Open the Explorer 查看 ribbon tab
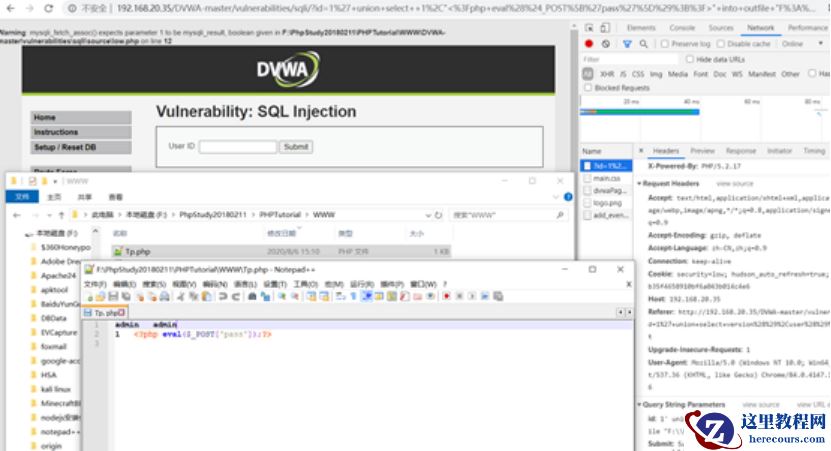Image resolution: width=831 pixels, height=451 pixels. point(116,197)
